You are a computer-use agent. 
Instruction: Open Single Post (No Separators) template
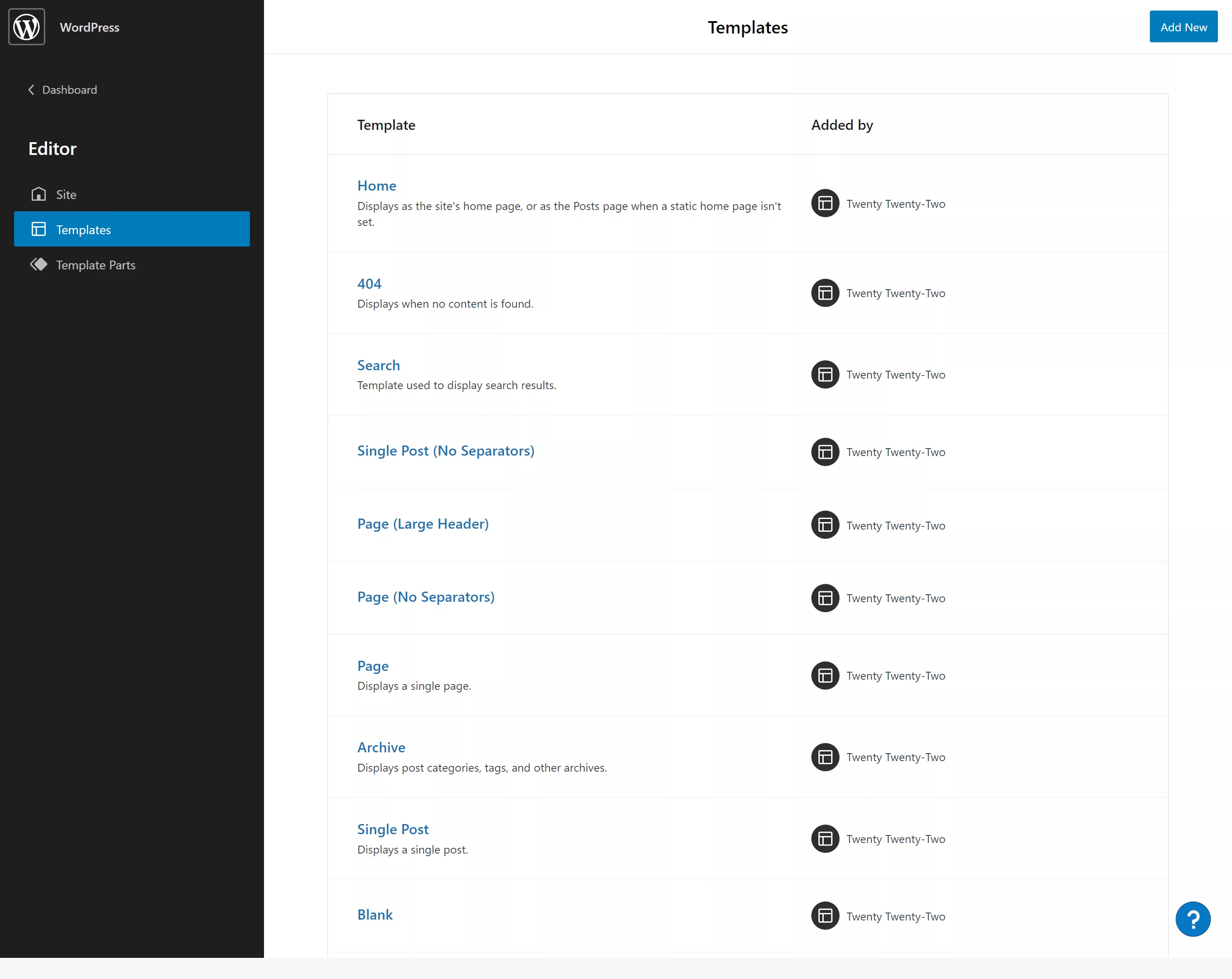point(446,451)
